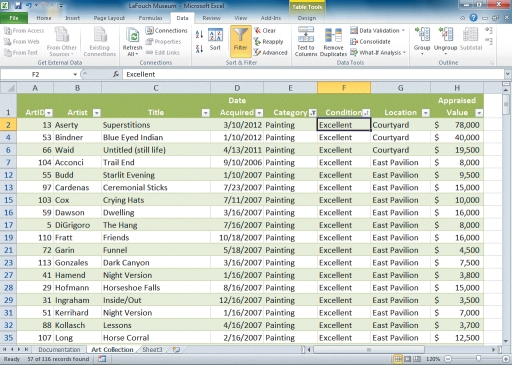Screen dimensions: 512x365
Task: Sort A to Z ascending icon
Action: pos(199,34)
